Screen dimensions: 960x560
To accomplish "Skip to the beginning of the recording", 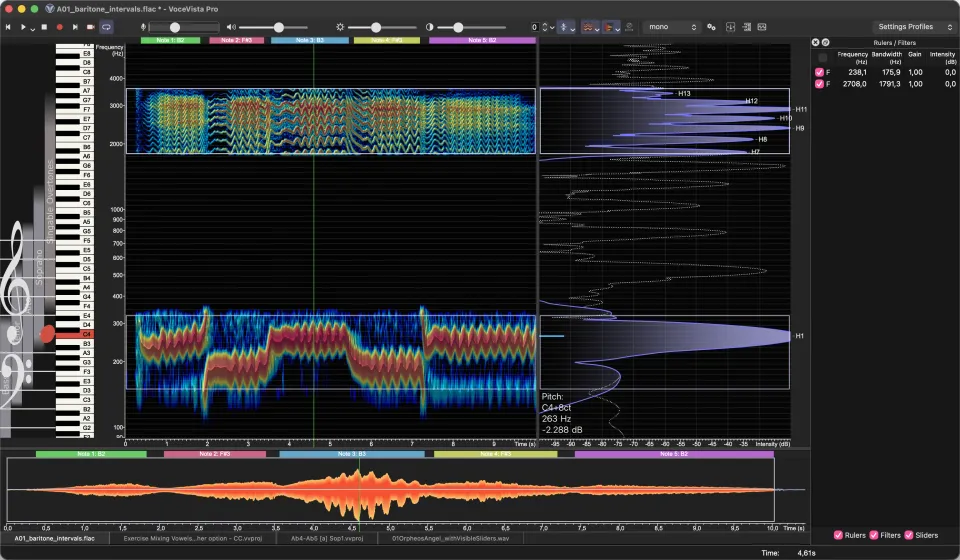I will [x=8, y=27].
